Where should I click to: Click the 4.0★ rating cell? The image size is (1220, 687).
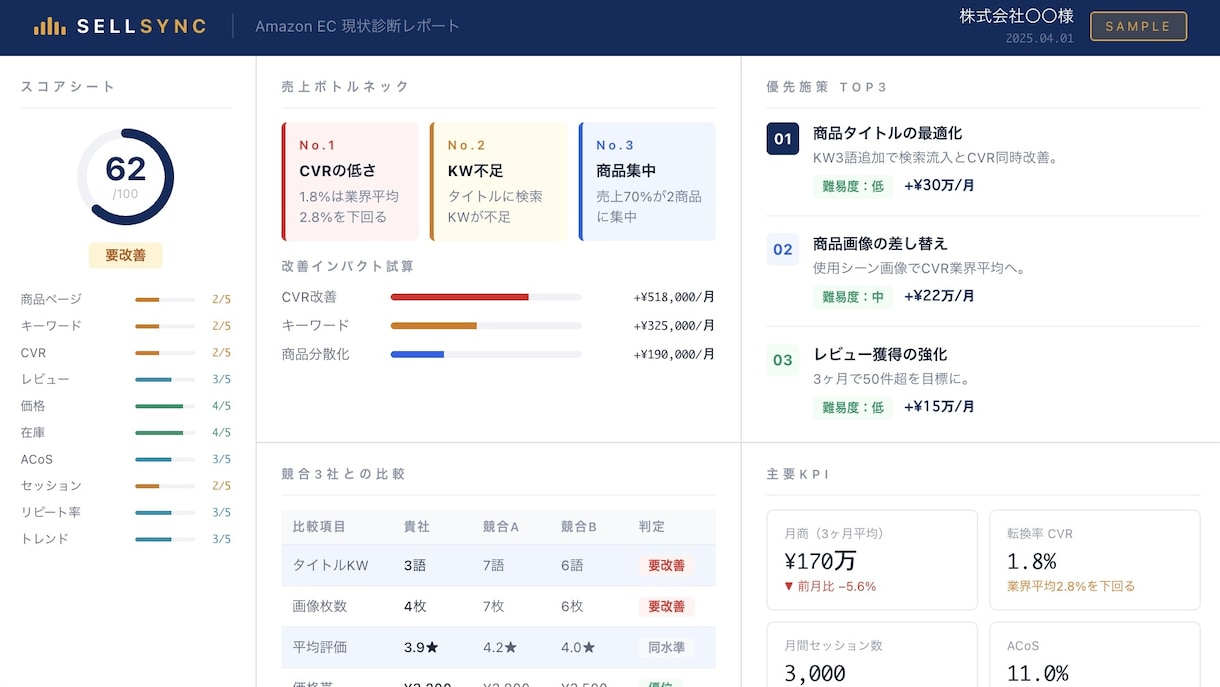[x=578, y=647]
